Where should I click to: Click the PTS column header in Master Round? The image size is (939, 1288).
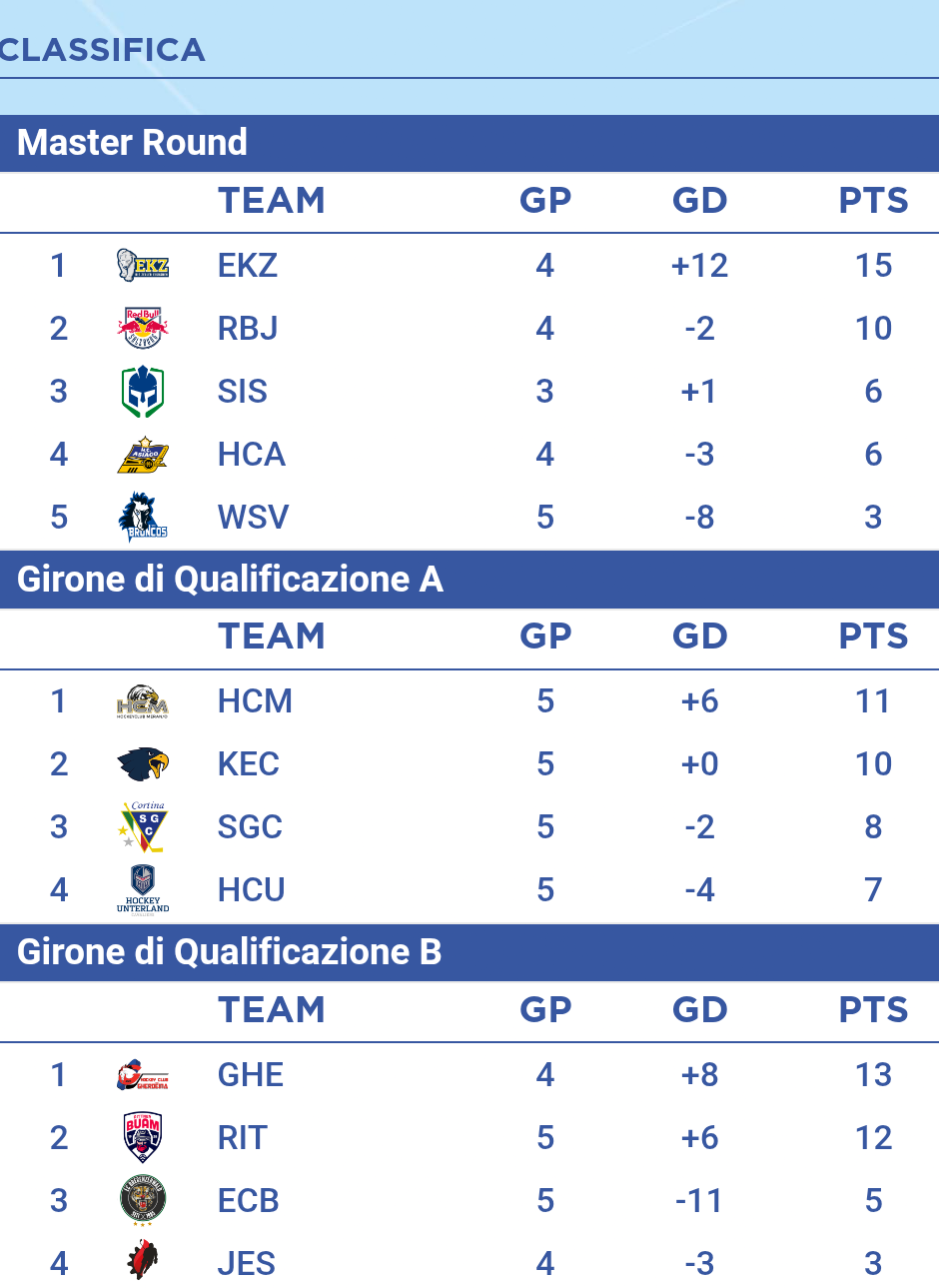(873, 201)
